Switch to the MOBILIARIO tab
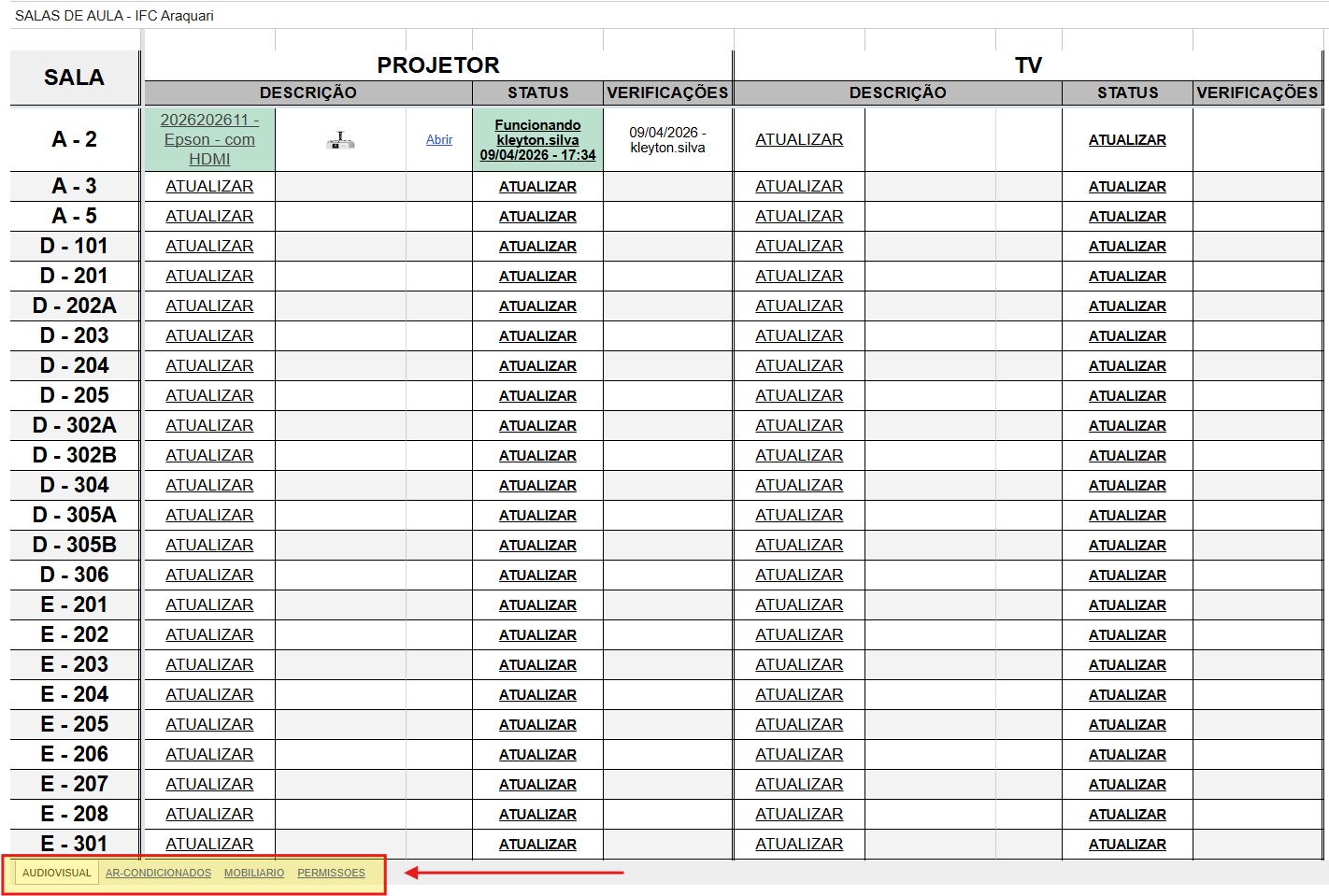Screen dimensions: 1329x896 click(254, 873)
